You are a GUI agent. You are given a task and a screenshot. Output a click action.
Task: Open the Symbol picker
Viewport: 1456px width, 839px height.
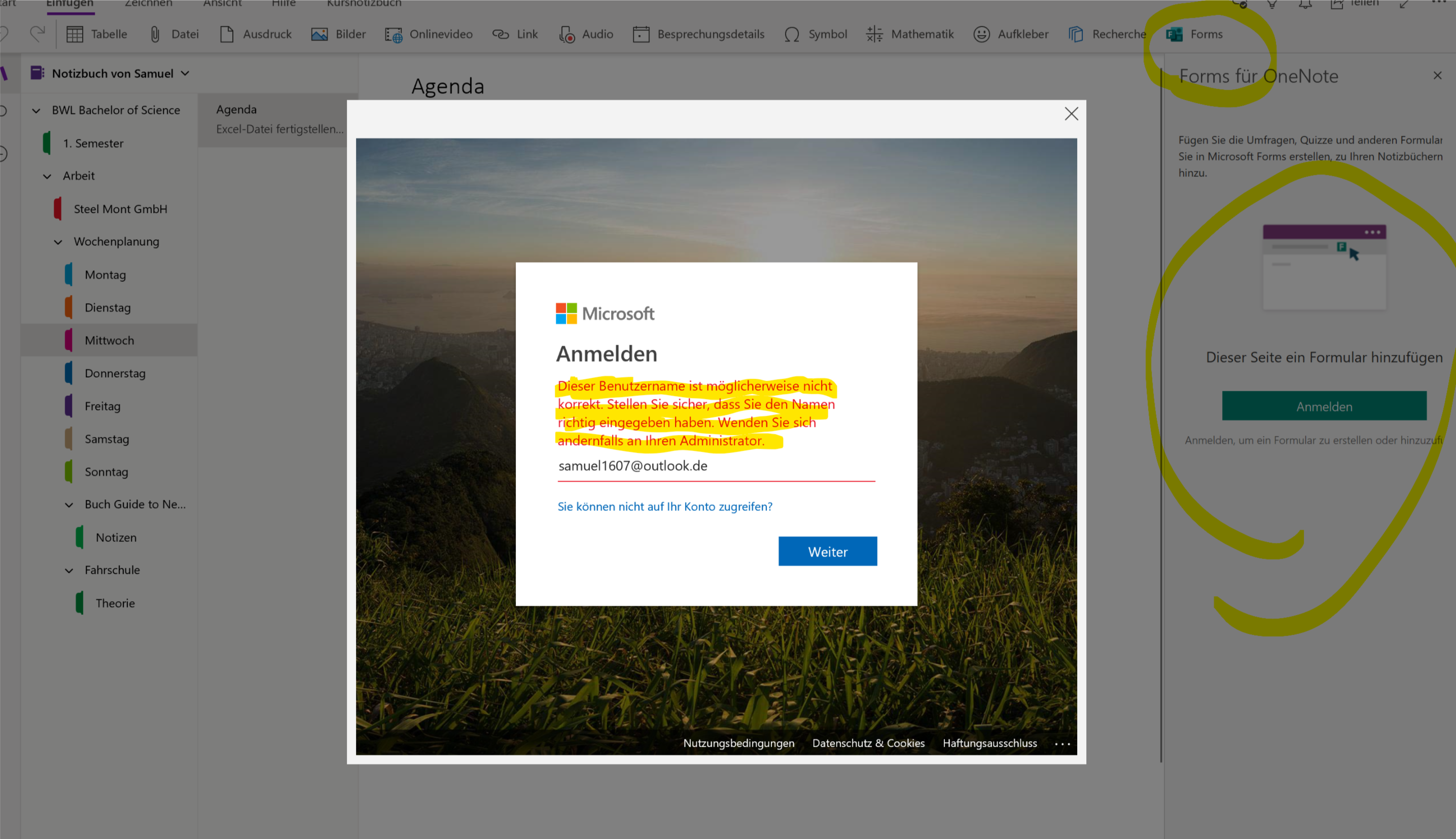[815, 34]
